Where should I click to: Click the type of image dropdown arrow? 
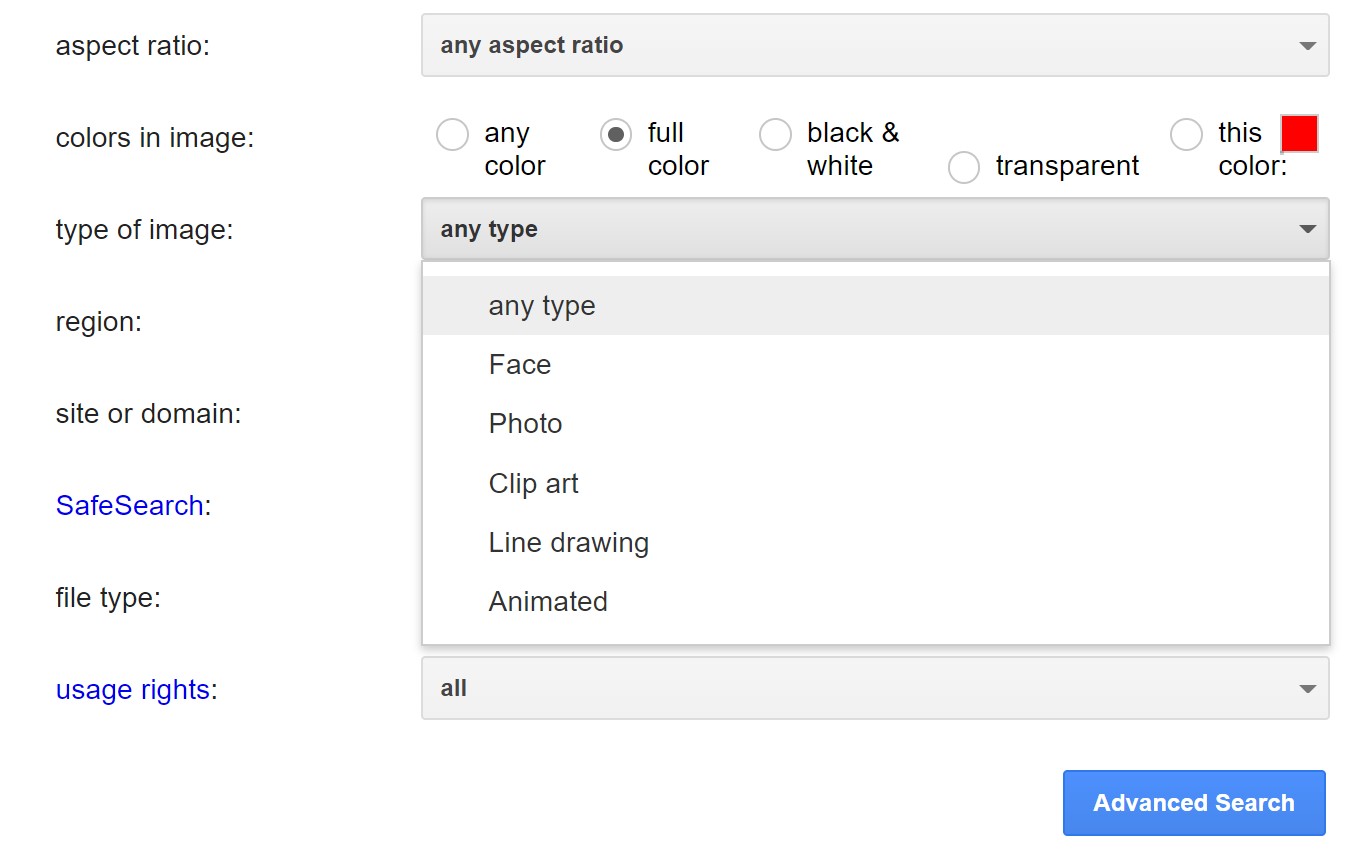coord(1306,229)
